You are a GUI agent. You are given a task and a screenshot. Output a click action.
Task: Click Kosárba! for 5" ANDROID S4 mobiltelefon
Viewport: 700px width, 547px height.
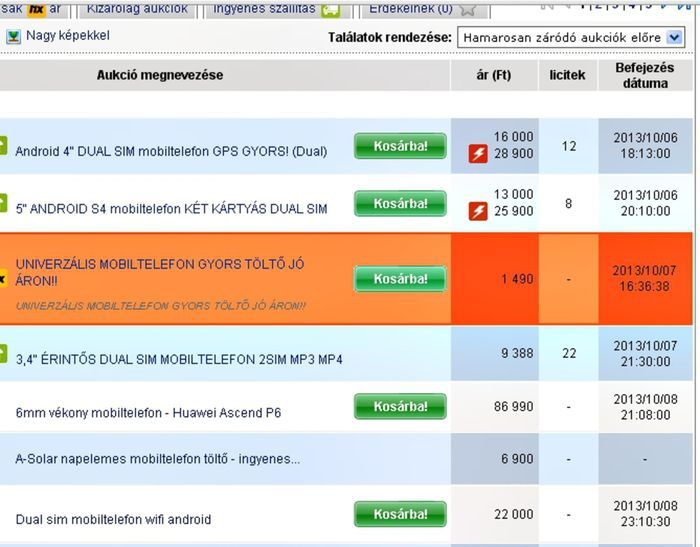[x=400, y=204]
